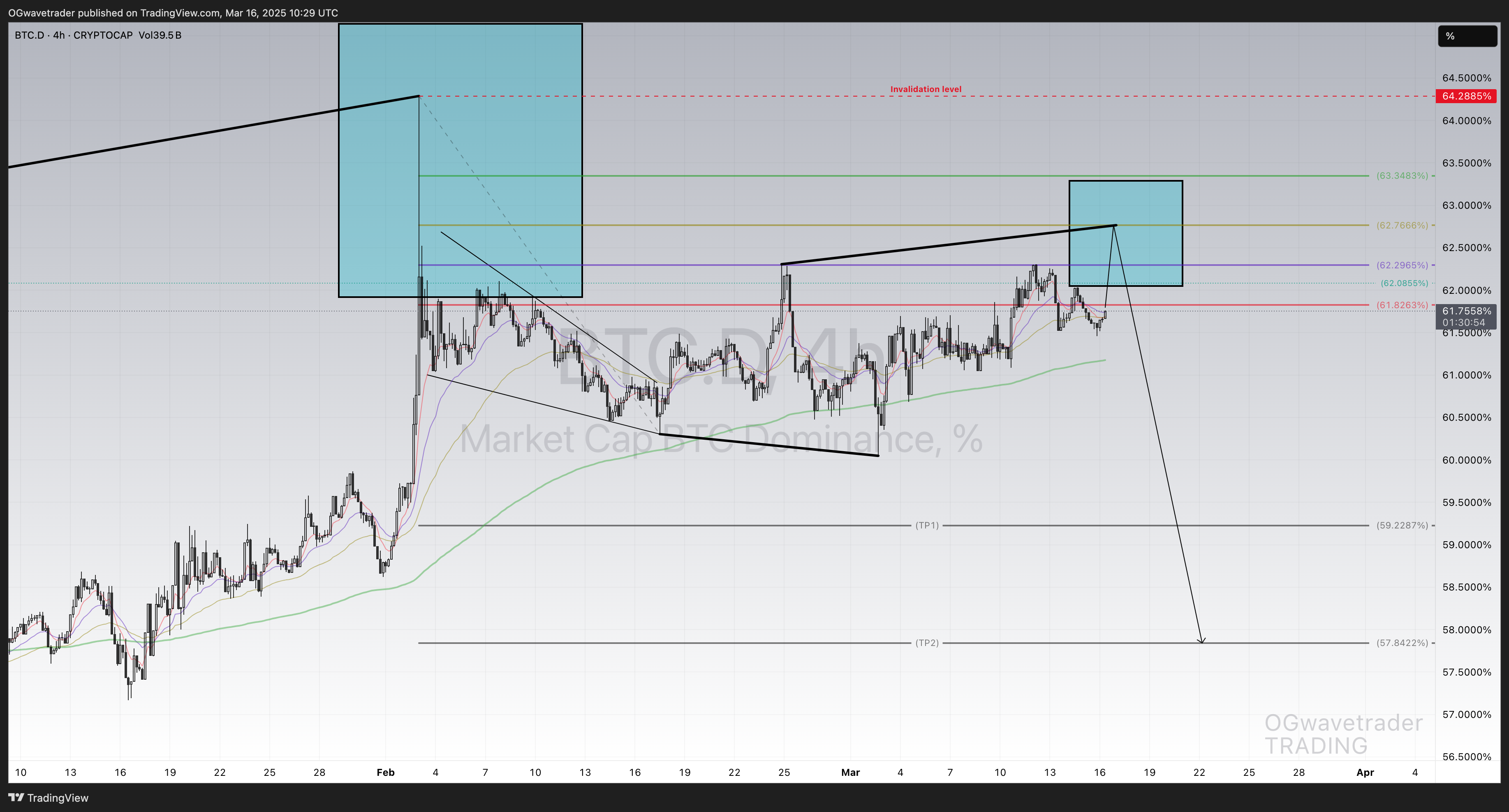Screen dimensions: 1509x812
Task: Click the TradingView.com text in header
Action: tap(180, 13)
